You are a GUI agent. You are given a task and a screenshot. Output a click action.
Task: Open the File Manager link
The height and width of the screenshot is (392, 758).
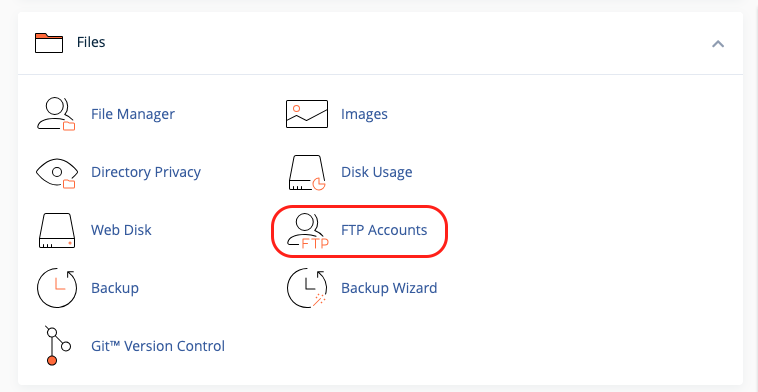tap(133, 114)
